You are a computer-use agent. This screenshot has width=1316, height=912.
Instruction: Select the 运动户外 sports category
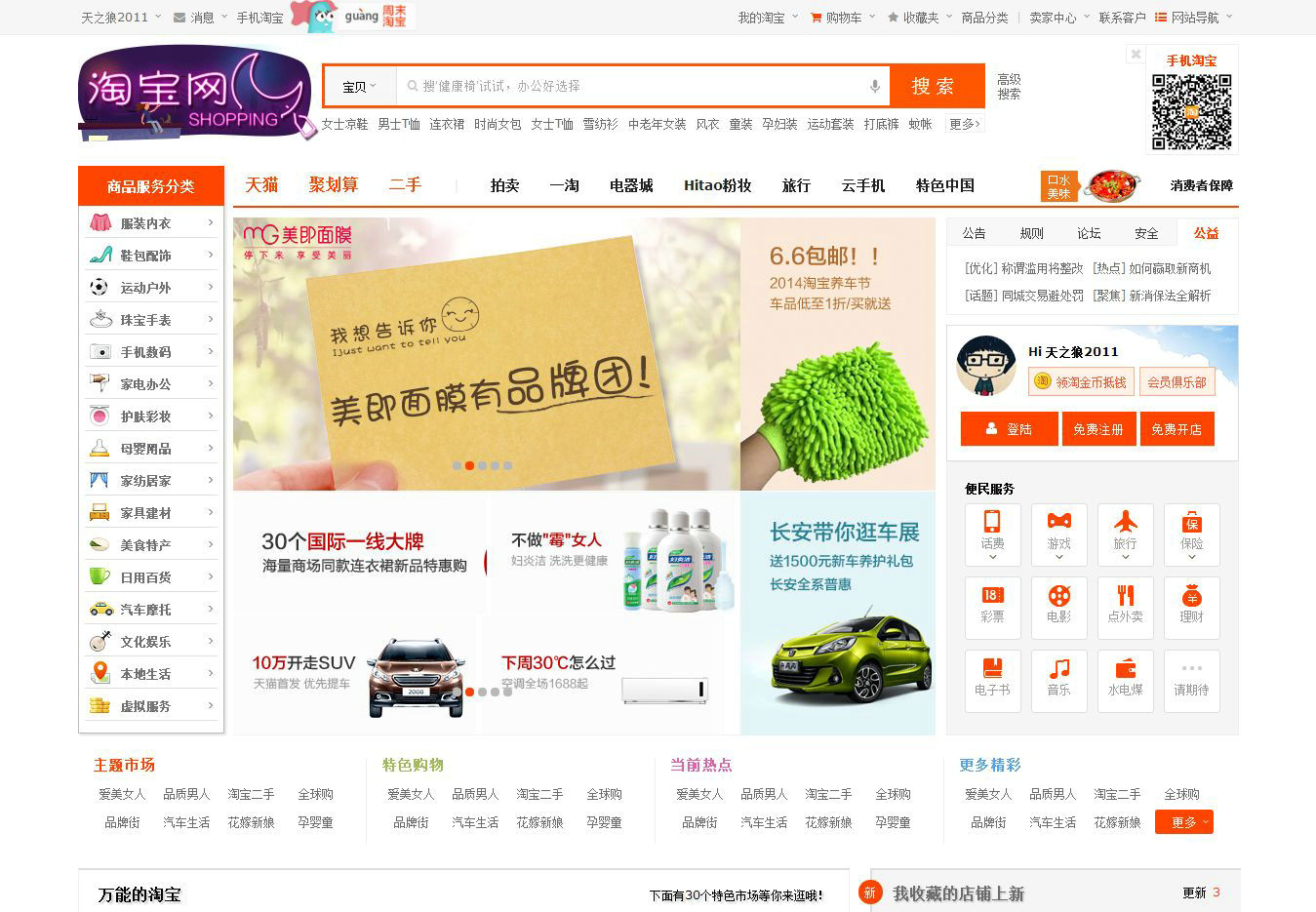[151, 288]
